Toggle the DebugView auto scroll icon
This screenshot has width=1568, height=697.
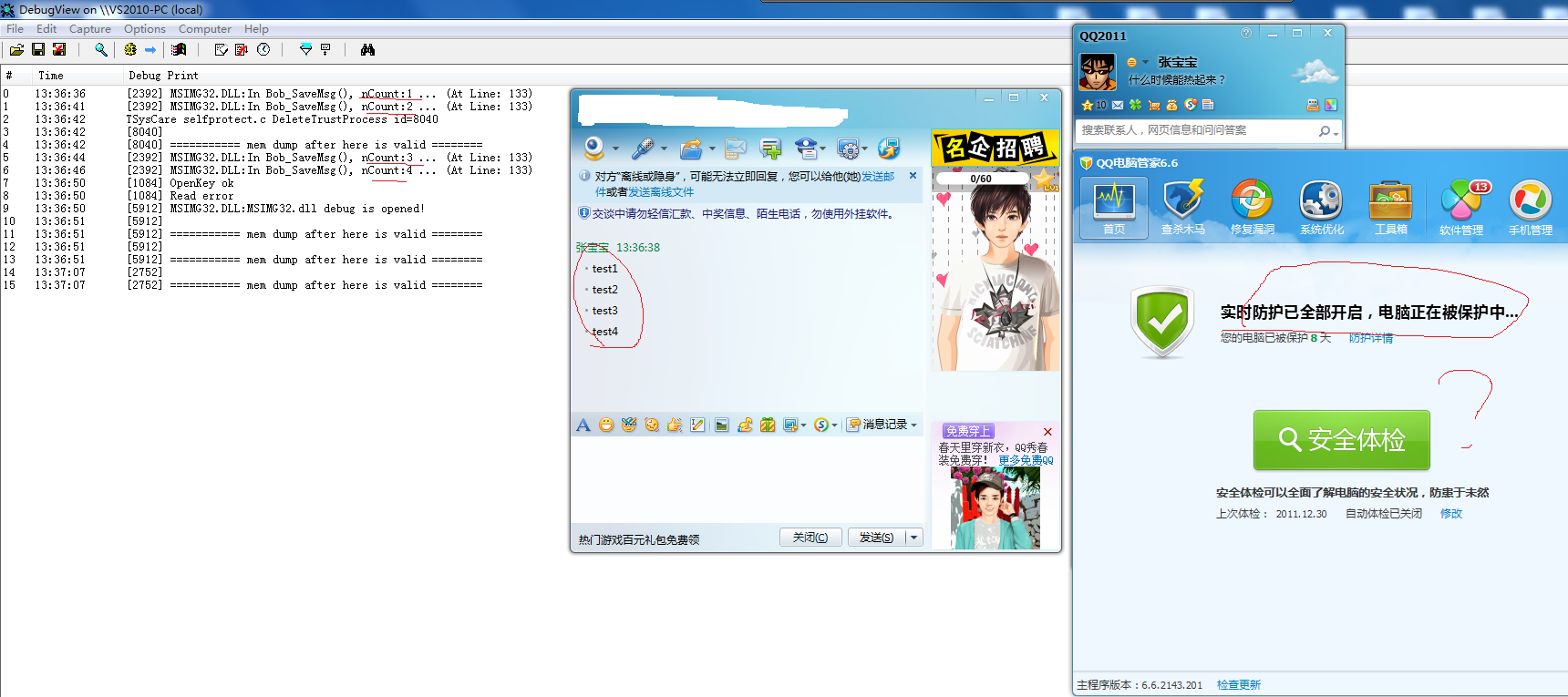(x=241, y=49)
